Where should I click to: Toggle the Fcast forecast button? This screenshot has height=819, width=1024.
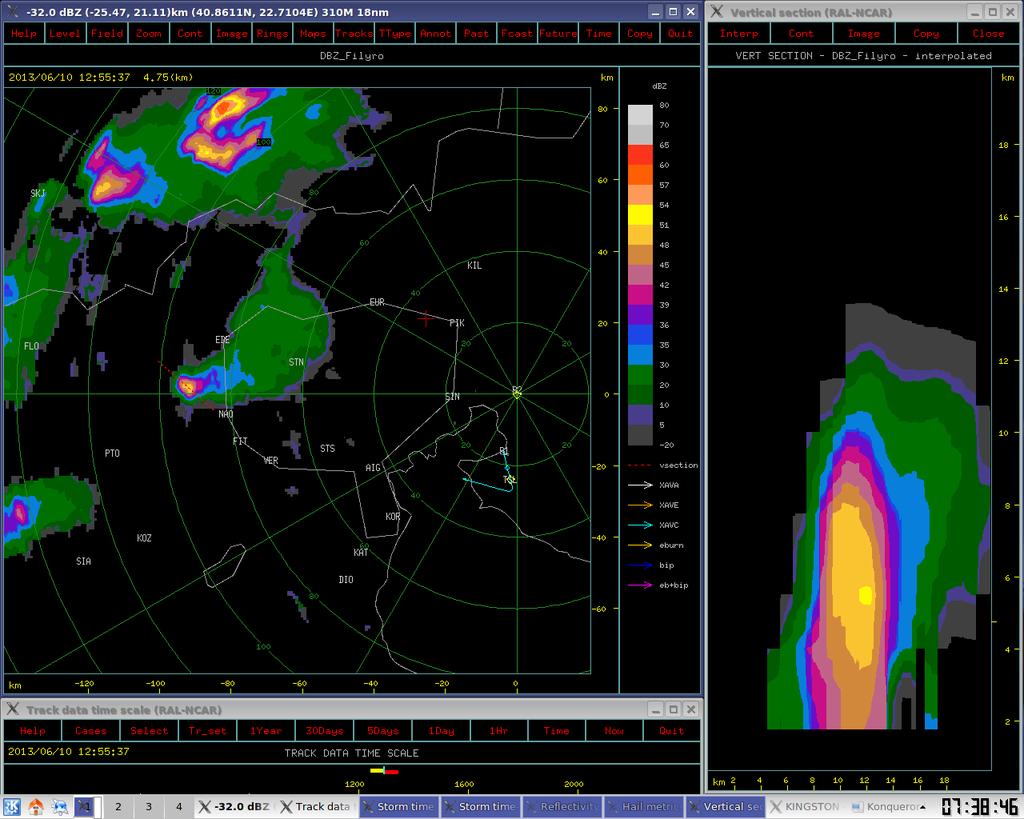[x=517, y=33]
